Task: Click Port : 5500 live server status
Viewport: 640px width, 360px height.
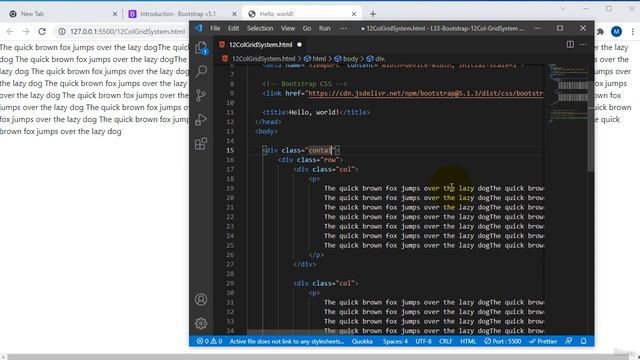Action: (503, 341)
